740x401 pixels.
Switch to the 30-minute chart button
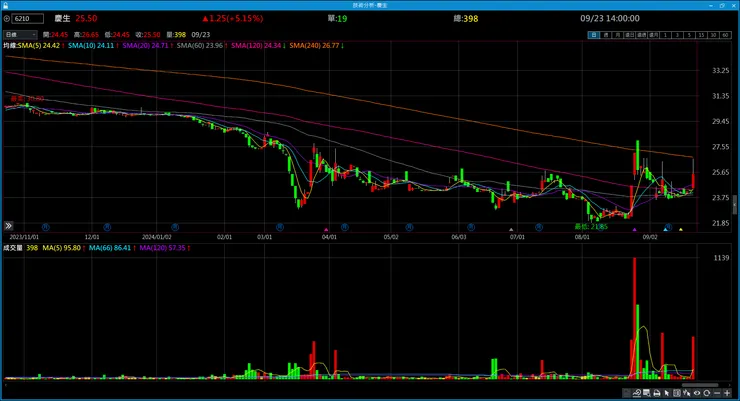(713, 35)
